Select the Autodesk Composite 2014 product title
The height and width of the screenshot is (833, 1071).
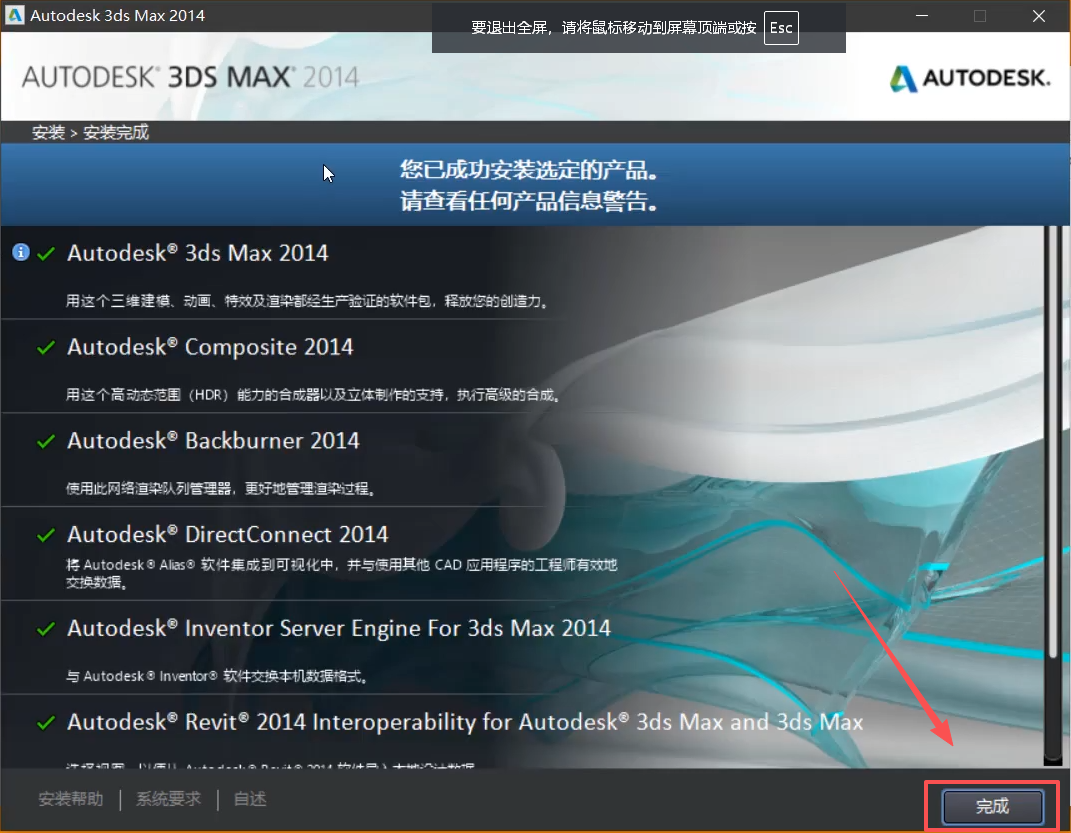[210, 348]
